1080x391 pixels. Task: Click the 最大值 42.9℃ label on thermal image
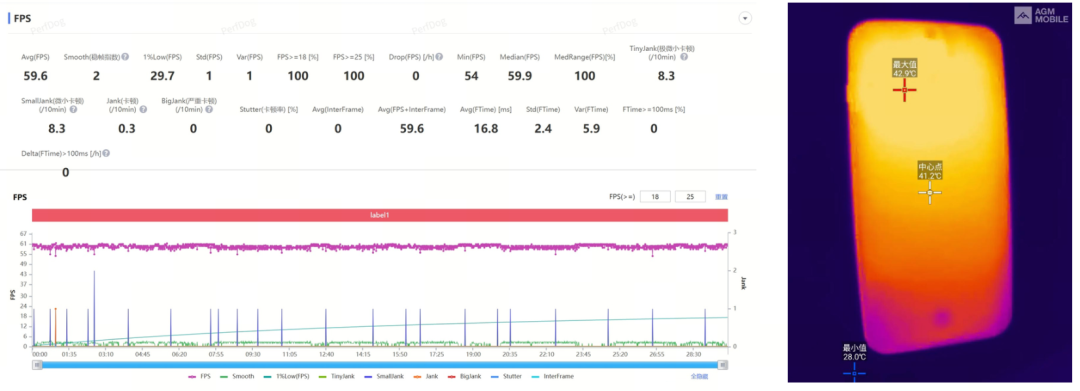(x=905, y=68)
